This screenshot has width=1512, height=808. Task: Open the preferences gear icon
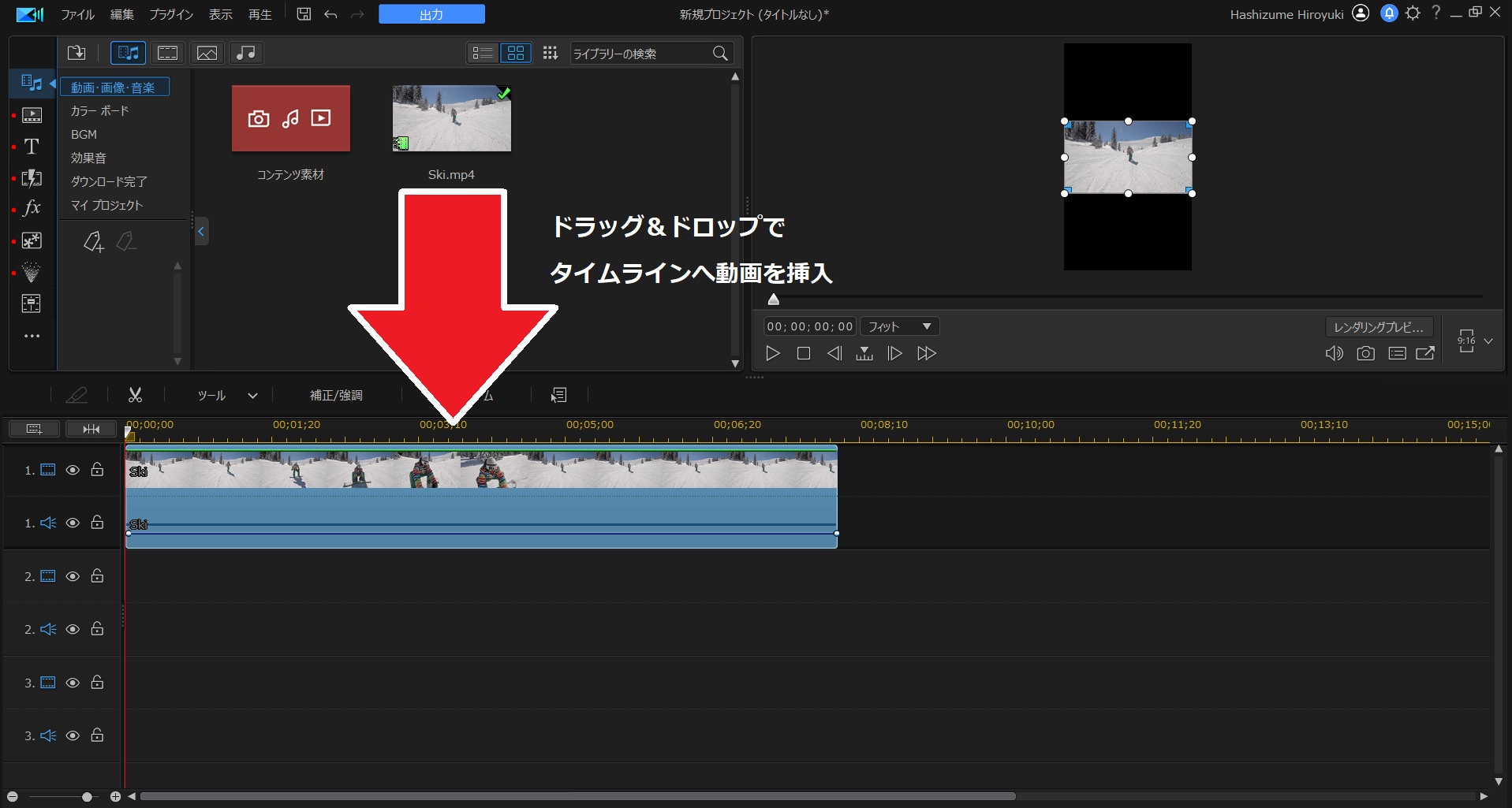pyautogui.click(x=1413, y=13)
